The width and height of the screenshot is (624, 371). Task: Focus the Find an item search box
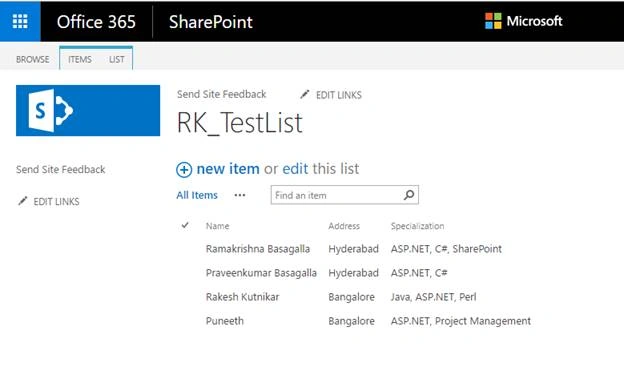344,195
